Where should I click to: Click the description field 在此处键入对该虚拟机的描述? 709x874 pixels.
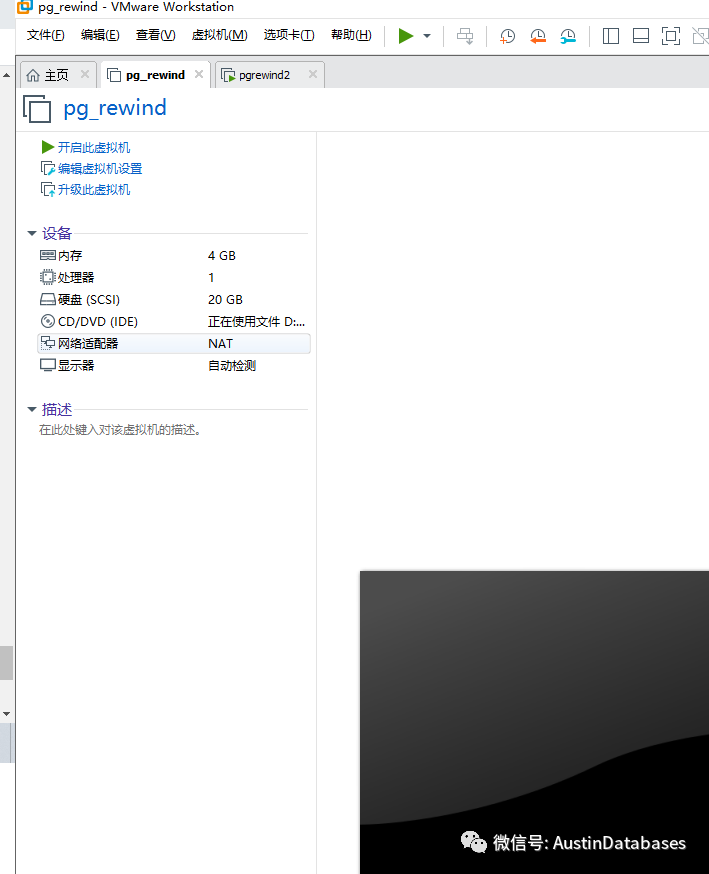click(x=120, y=430)
